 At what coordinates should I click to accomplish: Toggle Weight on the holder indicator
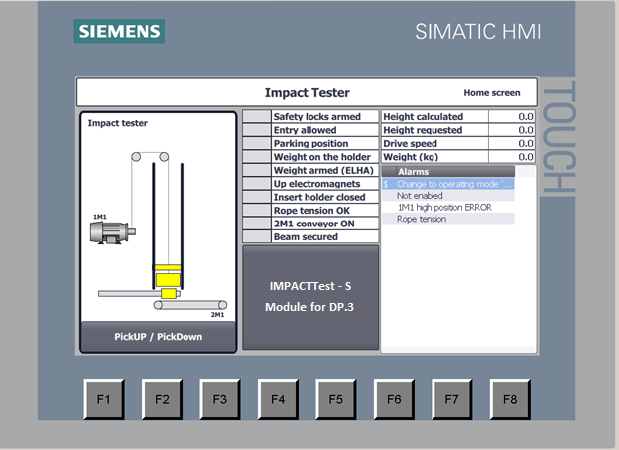point(257,157)
